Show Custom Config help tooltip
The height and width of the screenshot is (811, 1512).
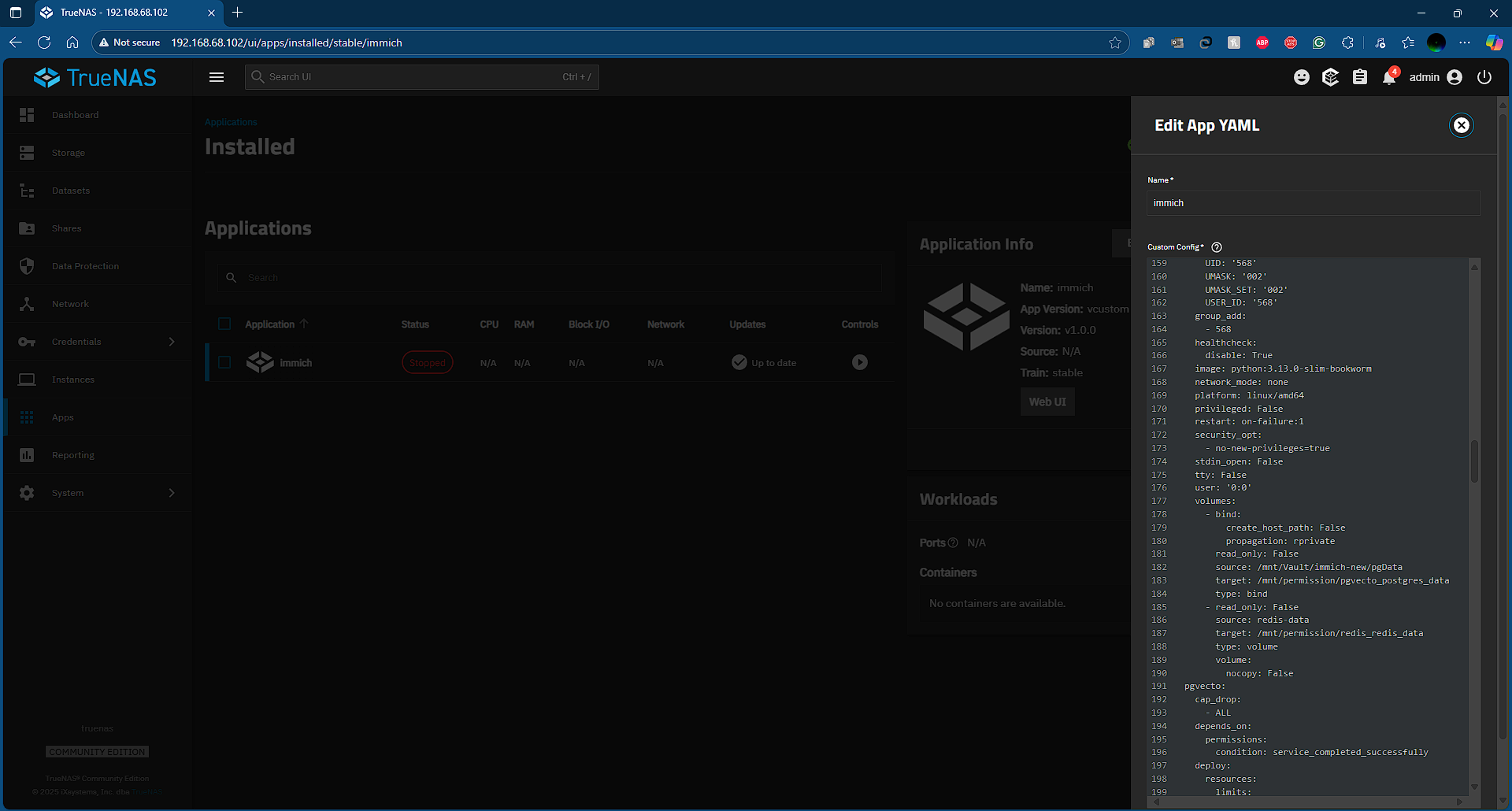1217,247
